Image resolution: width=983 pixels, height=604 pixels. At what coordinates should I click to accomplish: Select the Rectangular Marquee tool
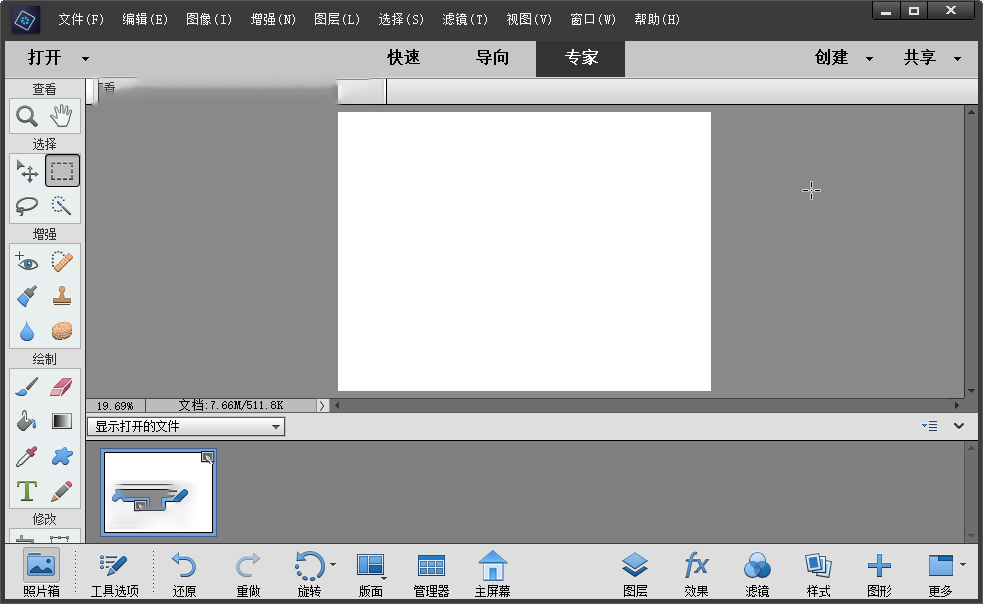pos(62,171)
